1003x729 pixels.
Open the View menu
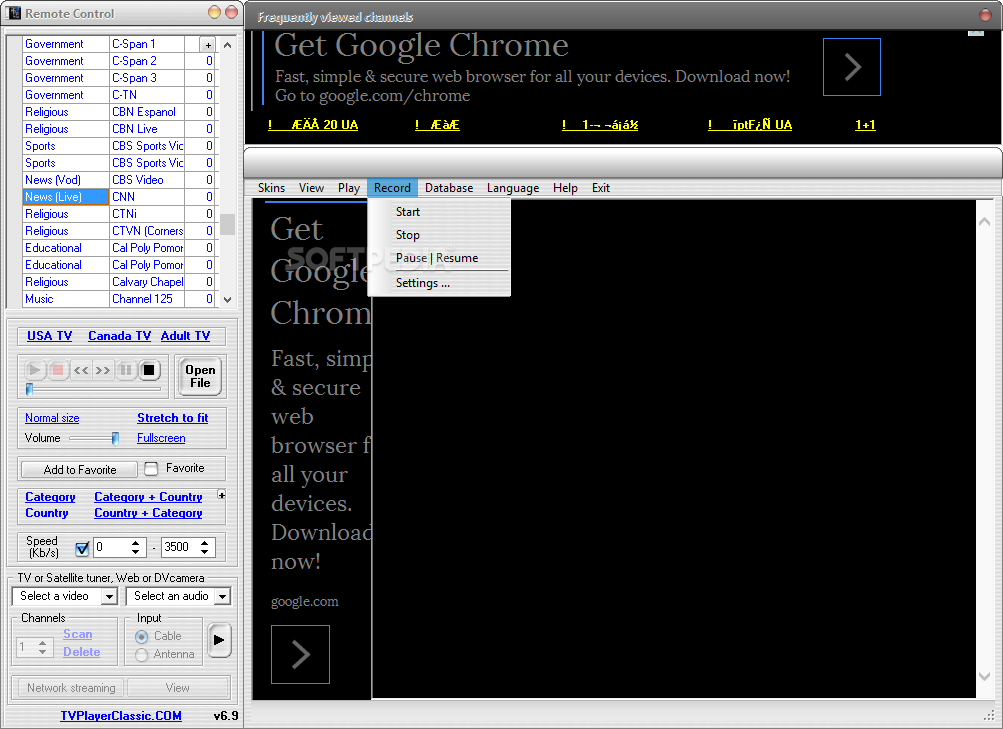311,188
